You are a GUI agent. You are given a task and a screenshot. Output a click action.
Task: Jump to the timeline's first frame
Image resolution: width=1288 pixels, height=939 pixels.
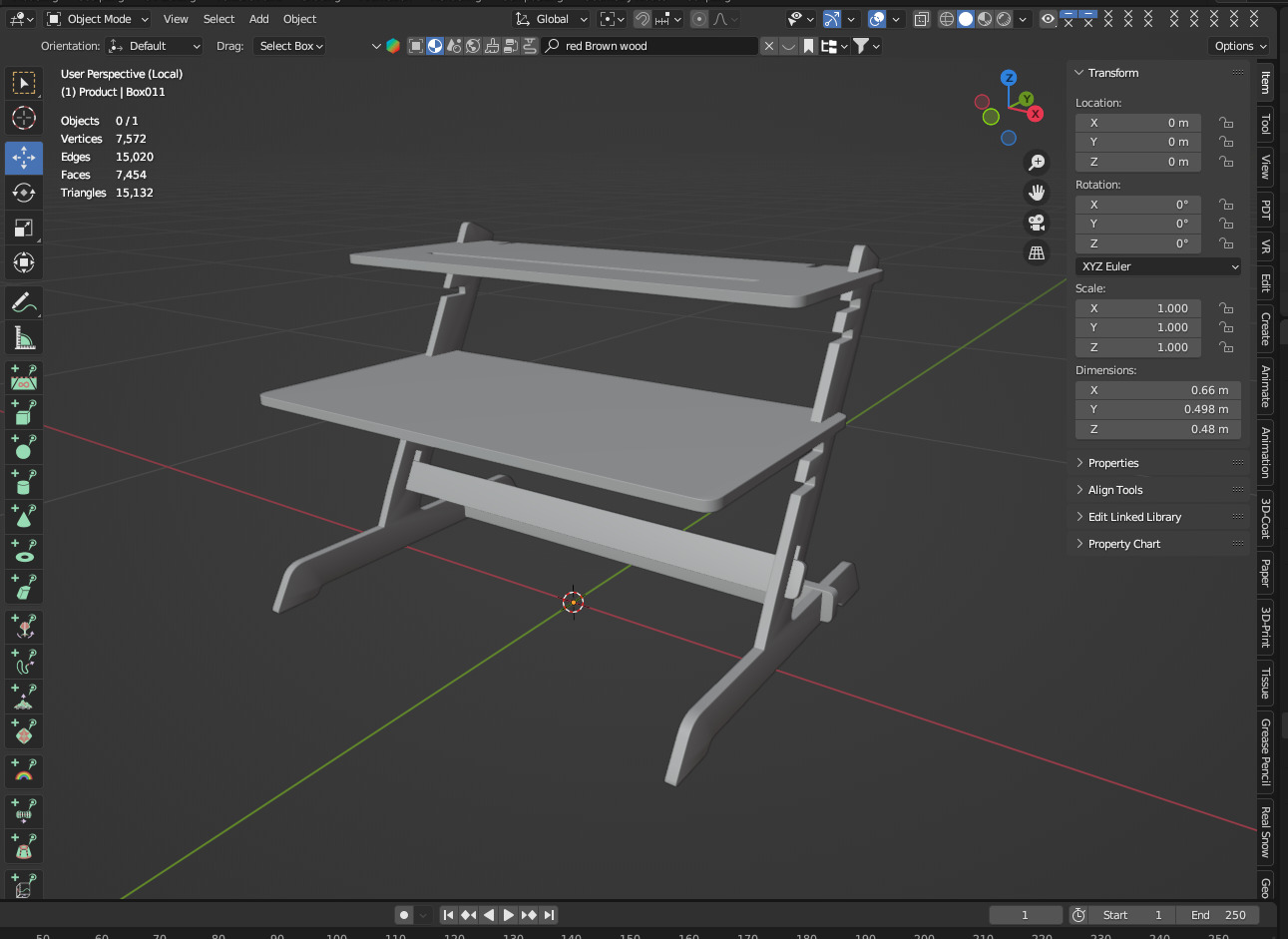(x=449, y=915)
